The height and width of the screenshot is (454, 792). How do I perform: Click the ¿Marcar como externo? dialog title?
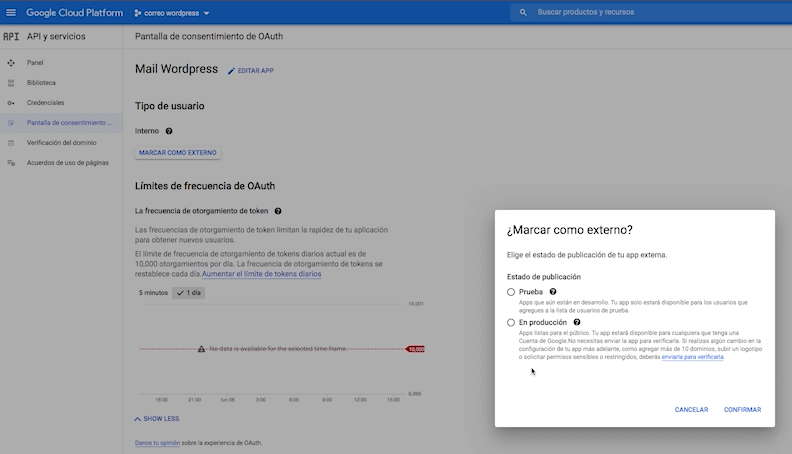(x=569, y=230)
